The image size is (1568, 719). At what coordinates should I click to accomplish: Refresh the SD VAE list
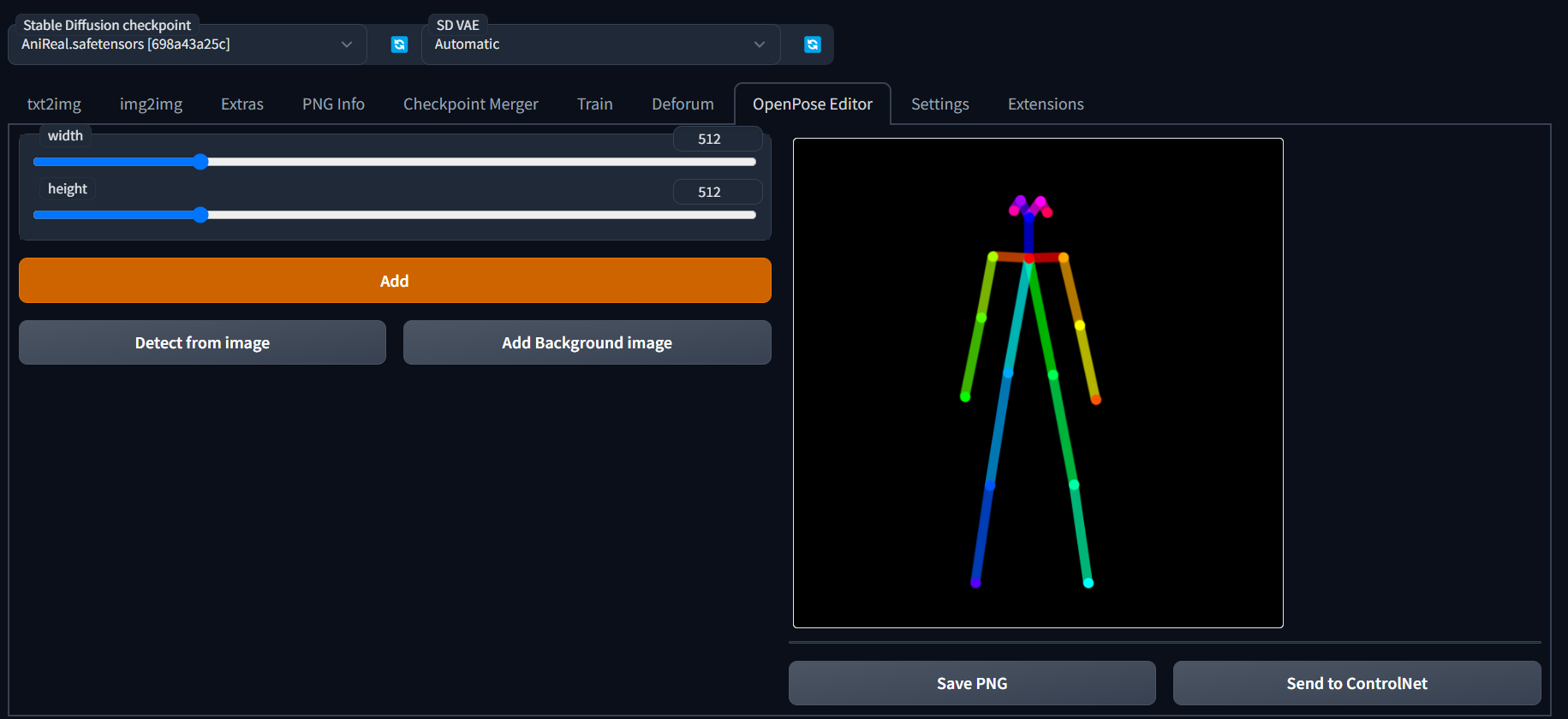tap(813, 45)
